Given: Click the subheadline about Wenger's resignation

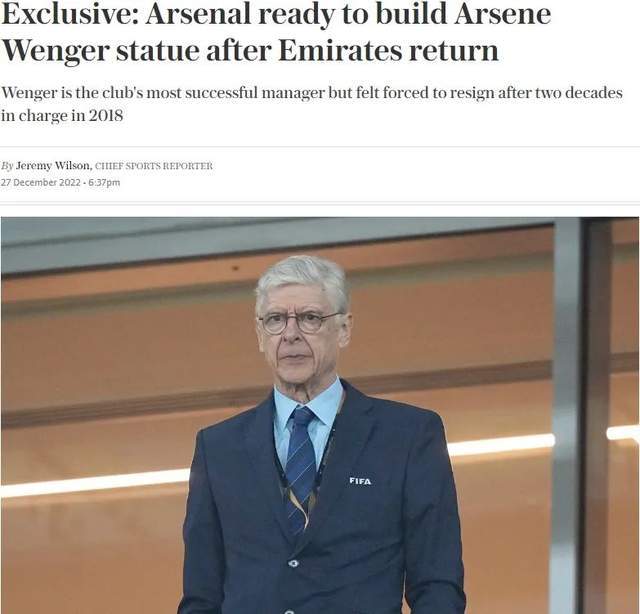Looking at the screenshot, I should (x=311, y=104).
